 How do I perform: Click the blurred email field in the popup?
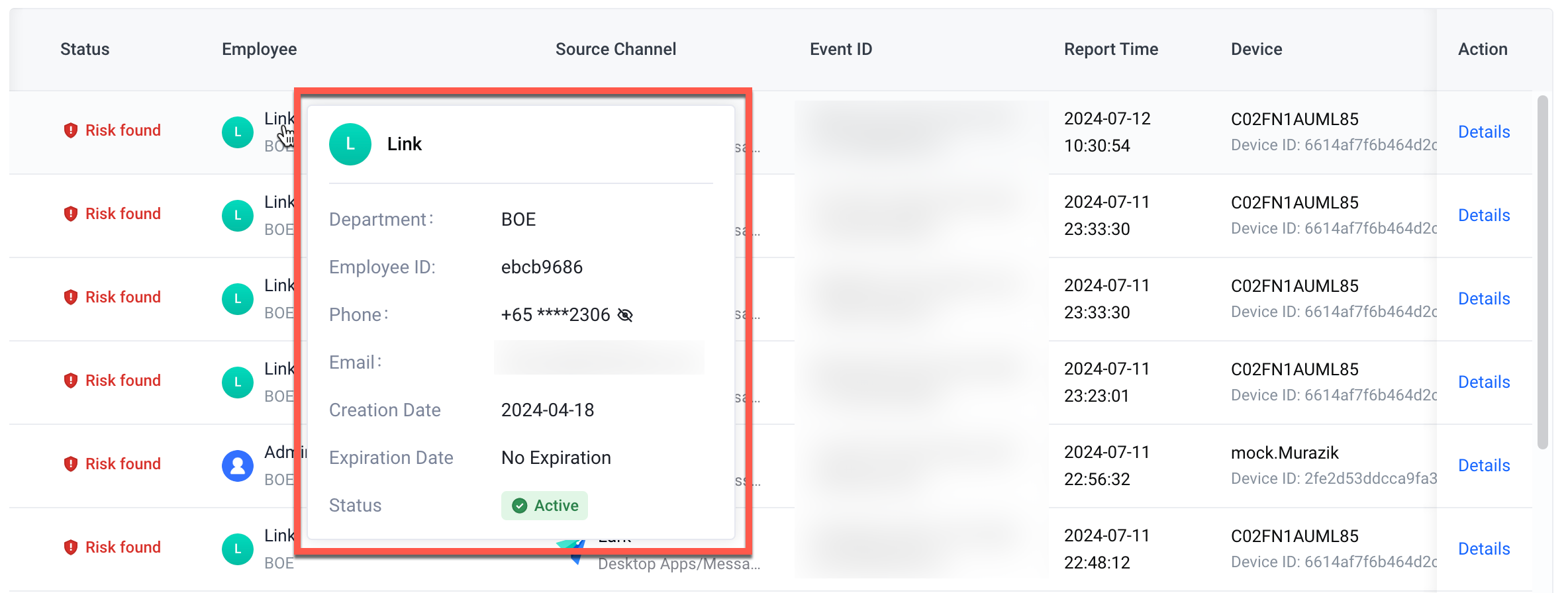click(599, 358)
